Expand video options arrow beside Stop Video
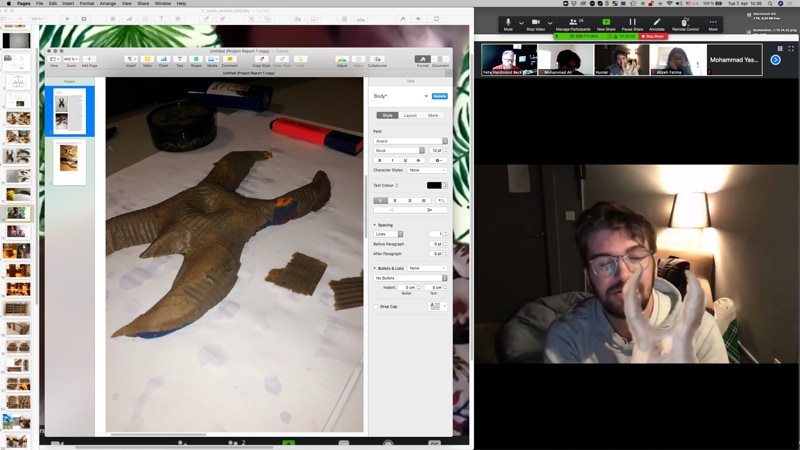This screenshot has width=800, height=450. (550, 23)
